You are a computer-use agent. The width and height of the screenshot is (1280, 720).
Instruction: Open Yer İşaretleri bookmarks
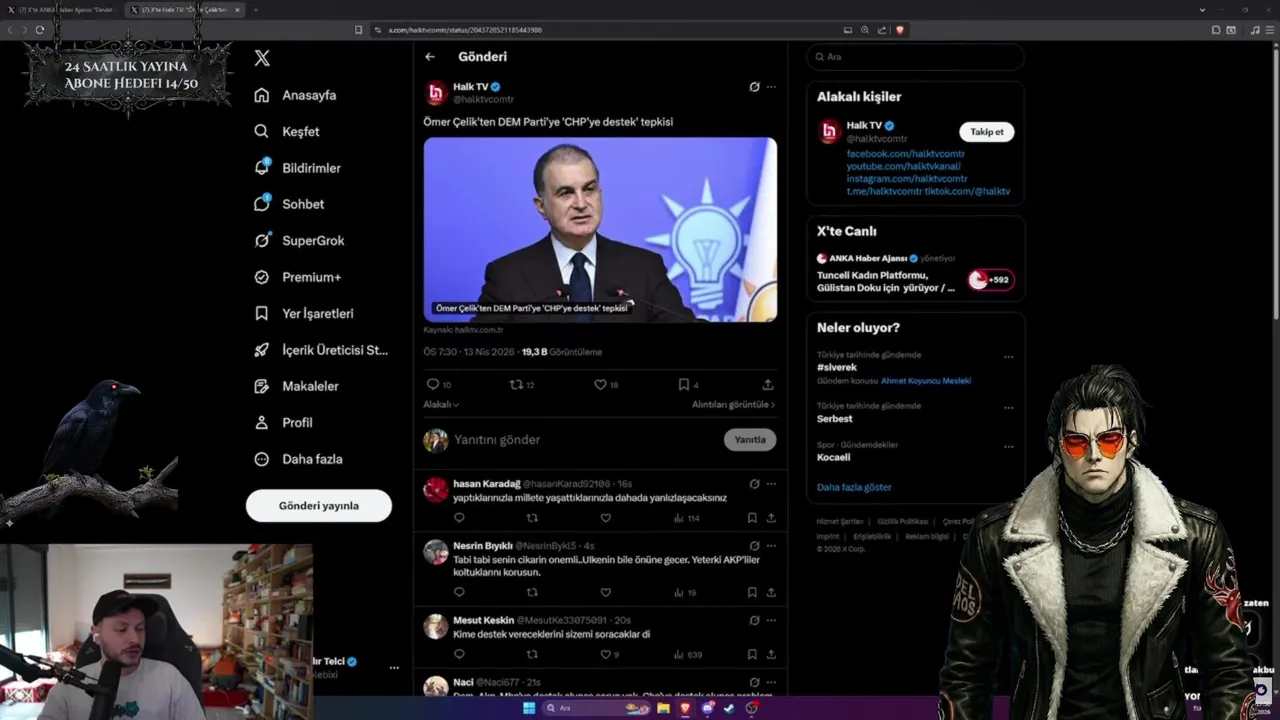pos(303,313)
